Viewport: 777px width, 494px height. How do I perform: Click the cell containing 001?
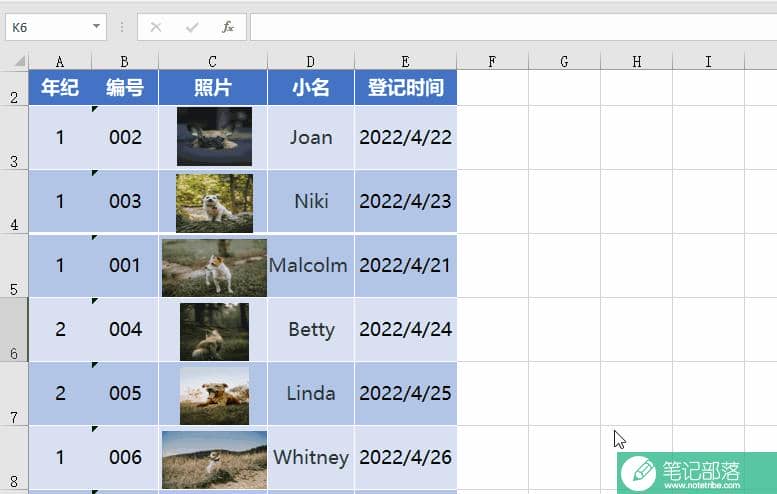pos(125,266)
